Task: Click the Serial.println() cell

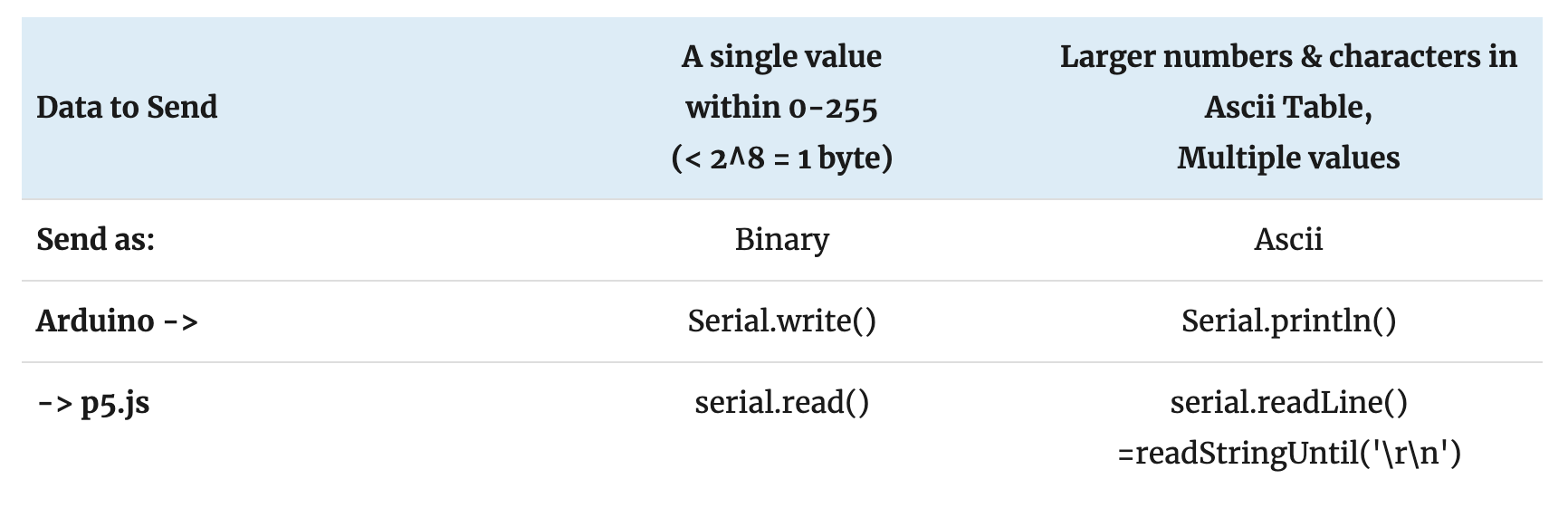Action: tap(1288, 321)
